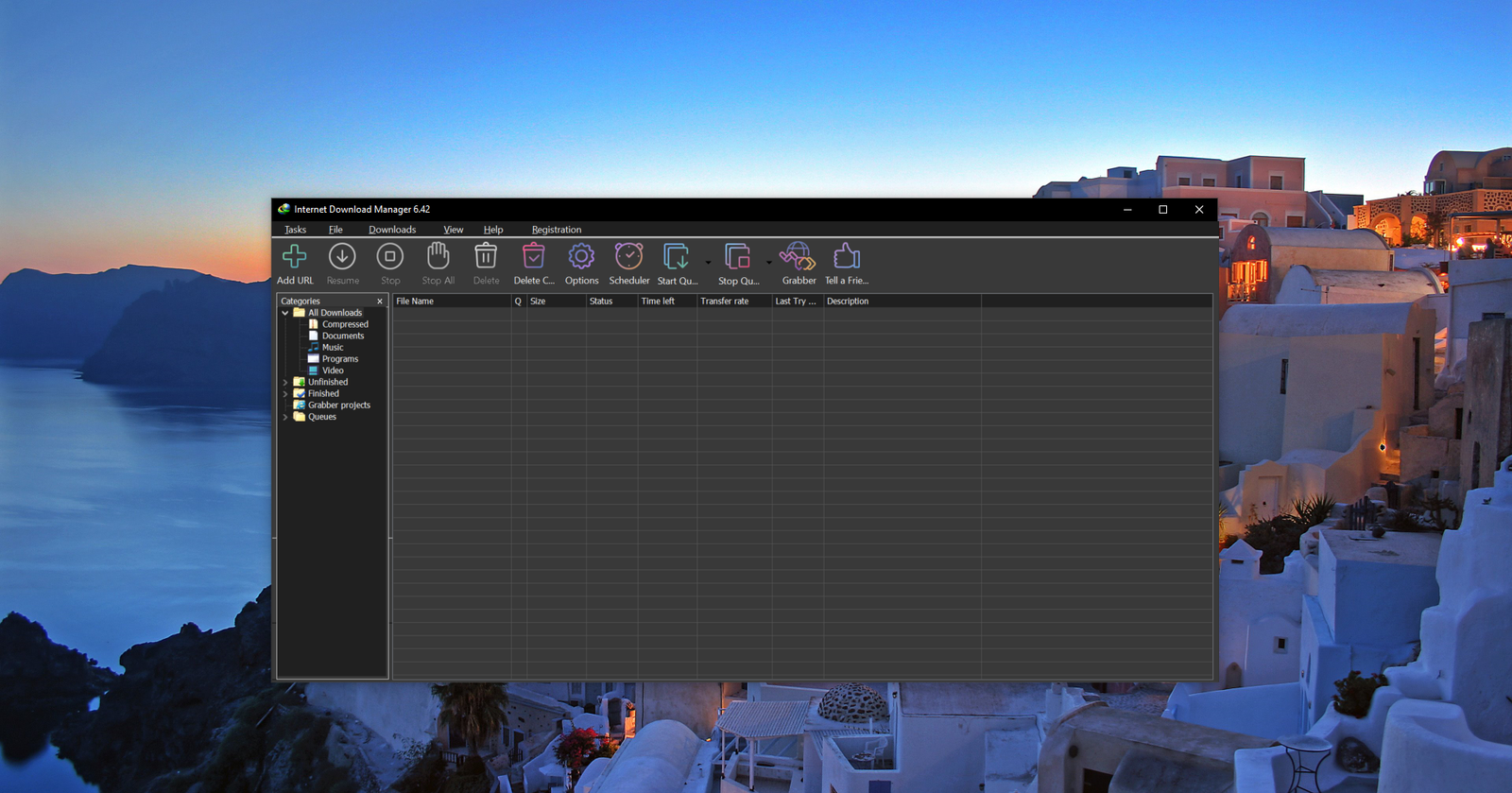Image resolution: width=1512 pixels, height=793 pixels.
Task: Launch the Scheduler clock icon
Action: 628,257
